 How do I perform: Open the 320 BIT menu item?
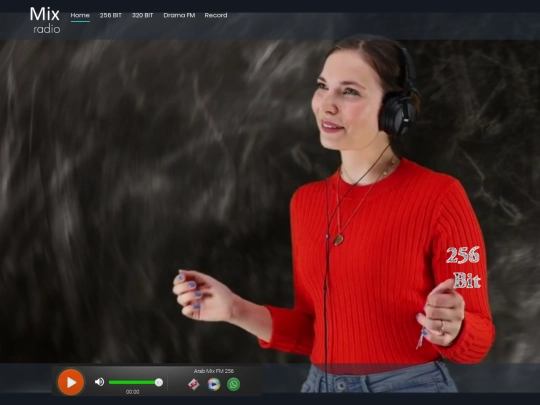point(143,15)
